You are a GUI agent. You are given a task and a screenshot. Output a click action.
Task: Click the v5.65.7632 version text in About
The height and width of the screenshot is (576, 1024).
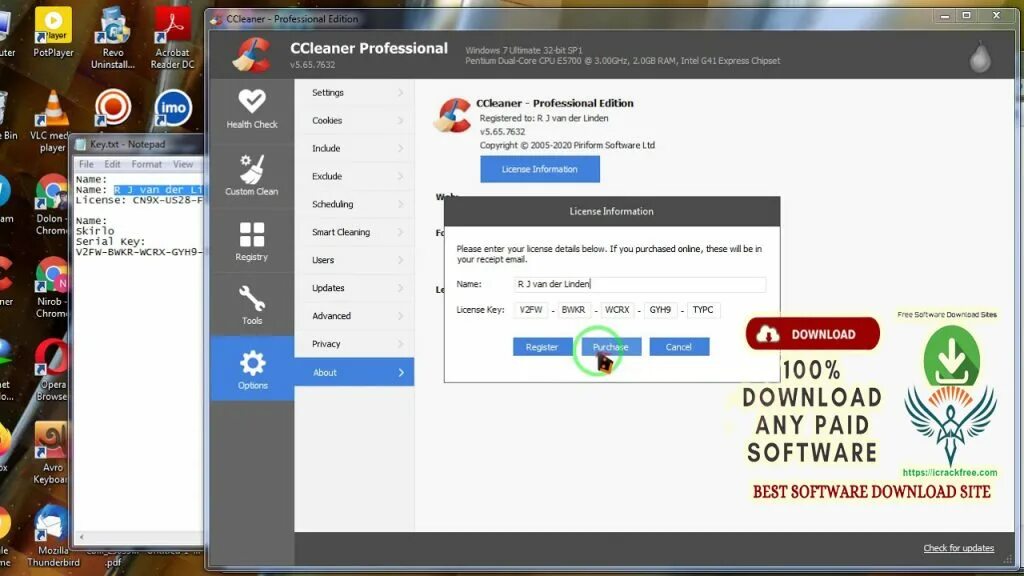[502, 132]
